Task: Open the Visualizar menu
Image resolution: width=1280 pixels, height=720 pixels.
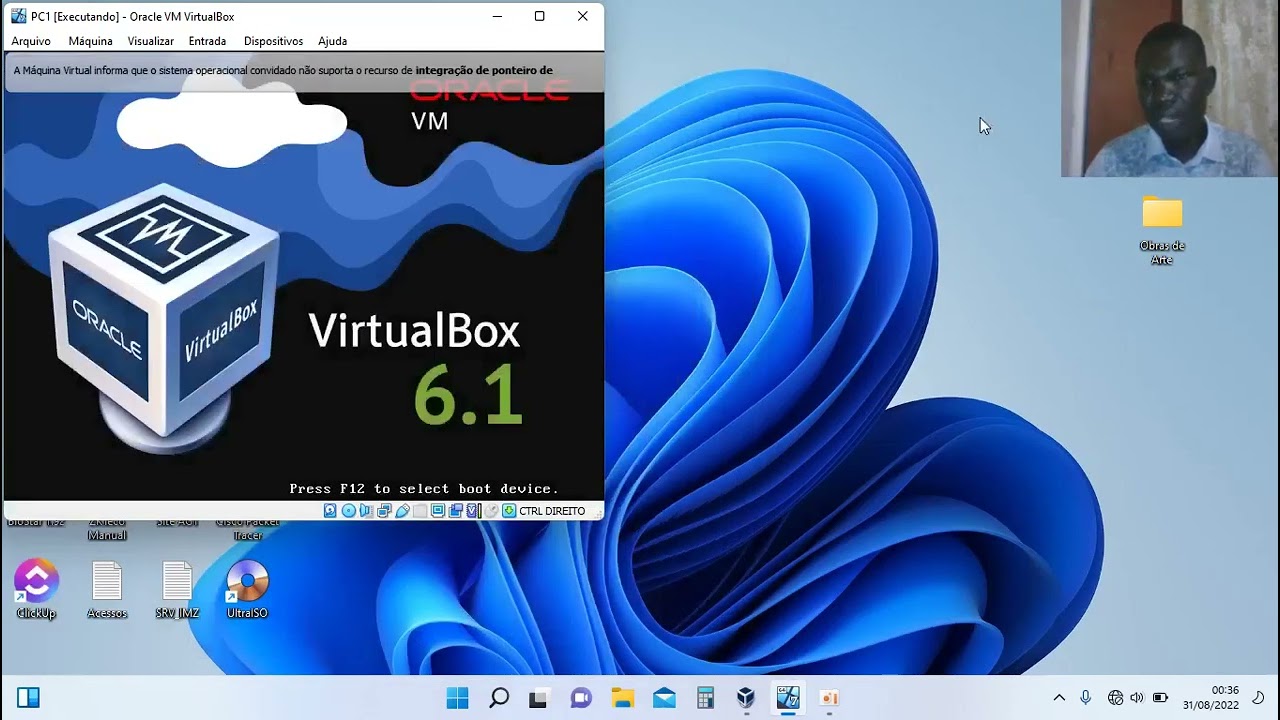Action: (151, 41)
